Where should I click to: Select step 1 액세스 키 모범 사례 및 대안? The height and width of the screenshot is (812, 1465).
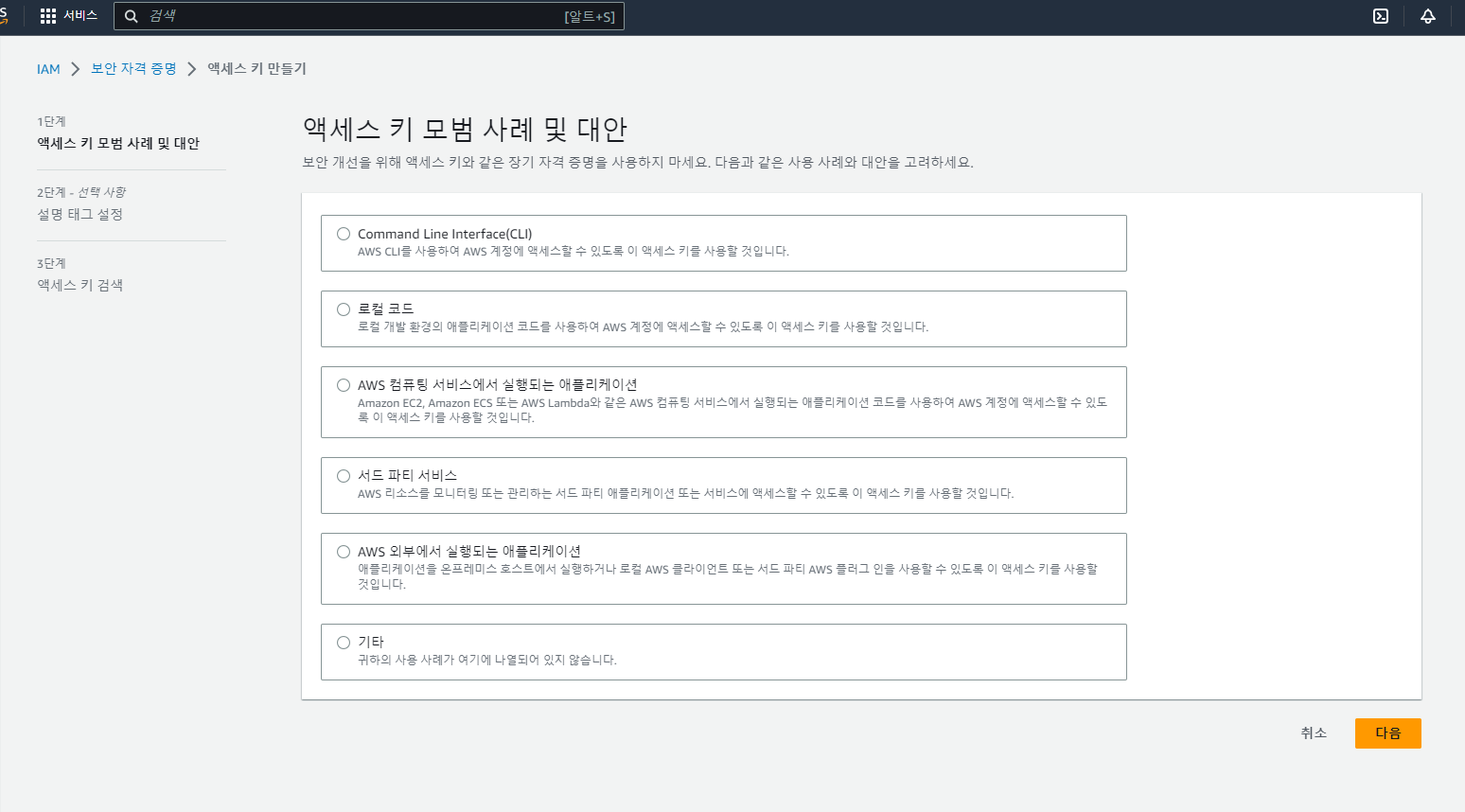pos(118,143)
